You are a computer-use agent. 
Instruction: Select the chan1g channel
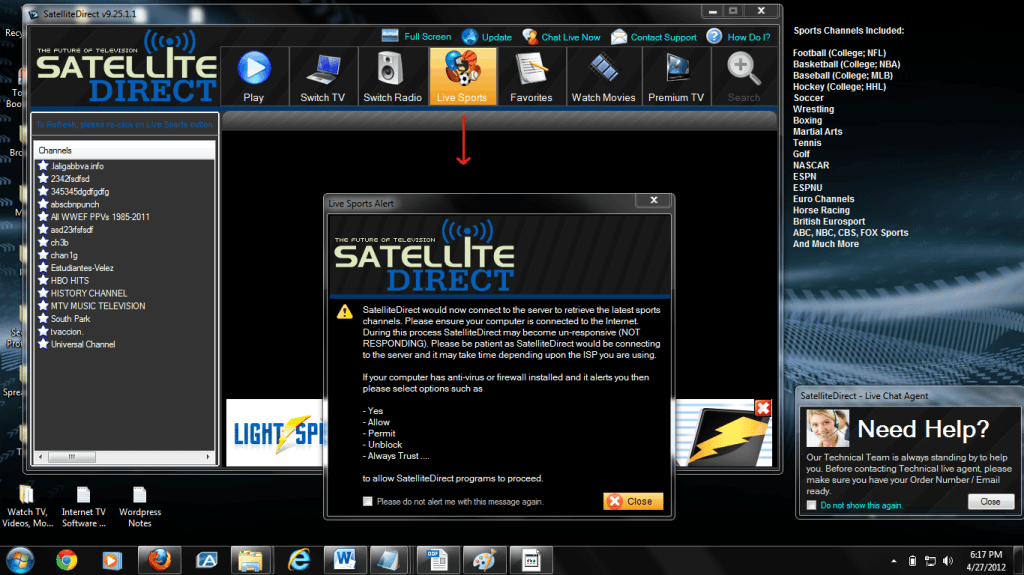(64, 255)
